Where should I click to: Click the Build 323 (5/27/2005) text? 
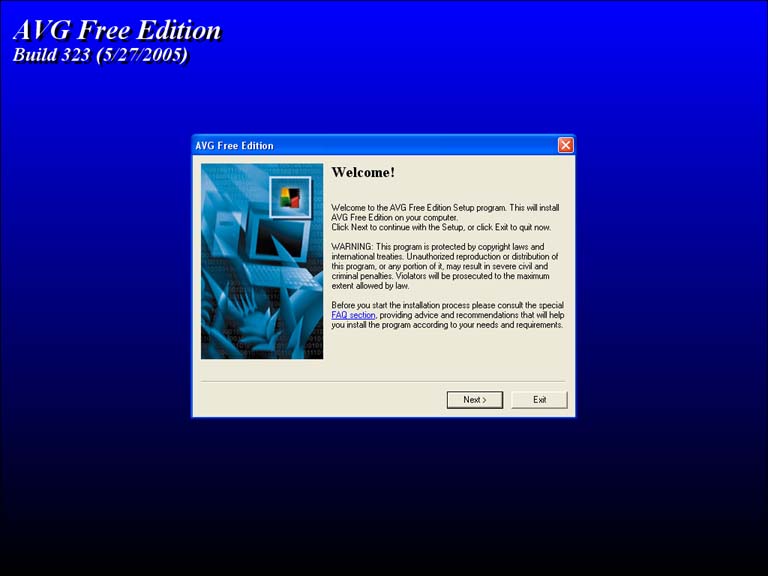pyautogui.click(x=100, y=55)
